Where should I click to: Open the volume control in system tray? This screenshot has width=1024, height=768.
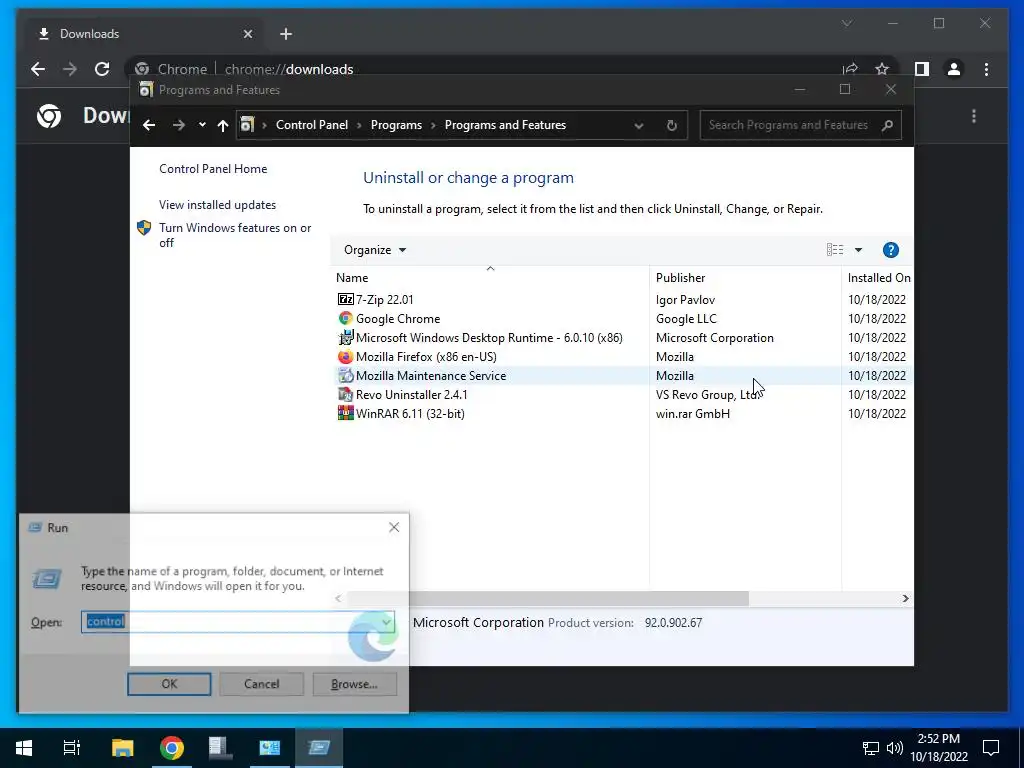895,748
